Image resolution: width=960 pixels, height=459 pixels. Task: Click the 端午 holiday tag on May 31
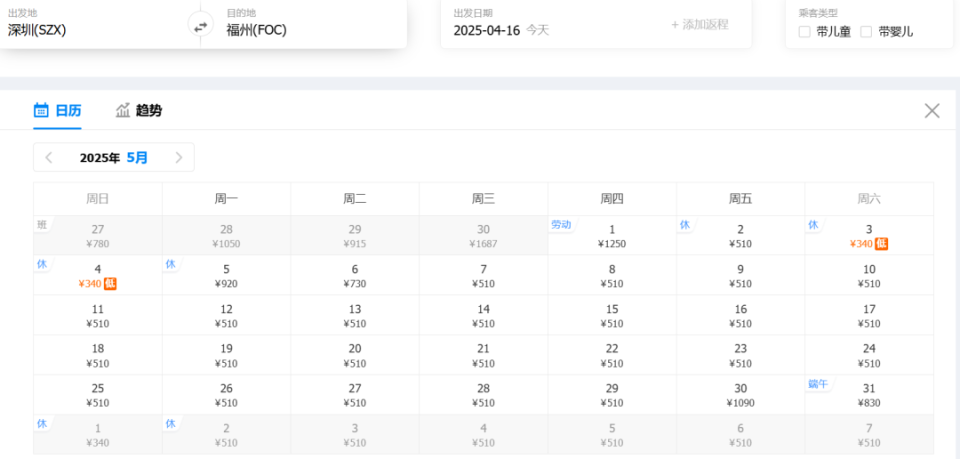pyautogui.click(x=818, y=384)
